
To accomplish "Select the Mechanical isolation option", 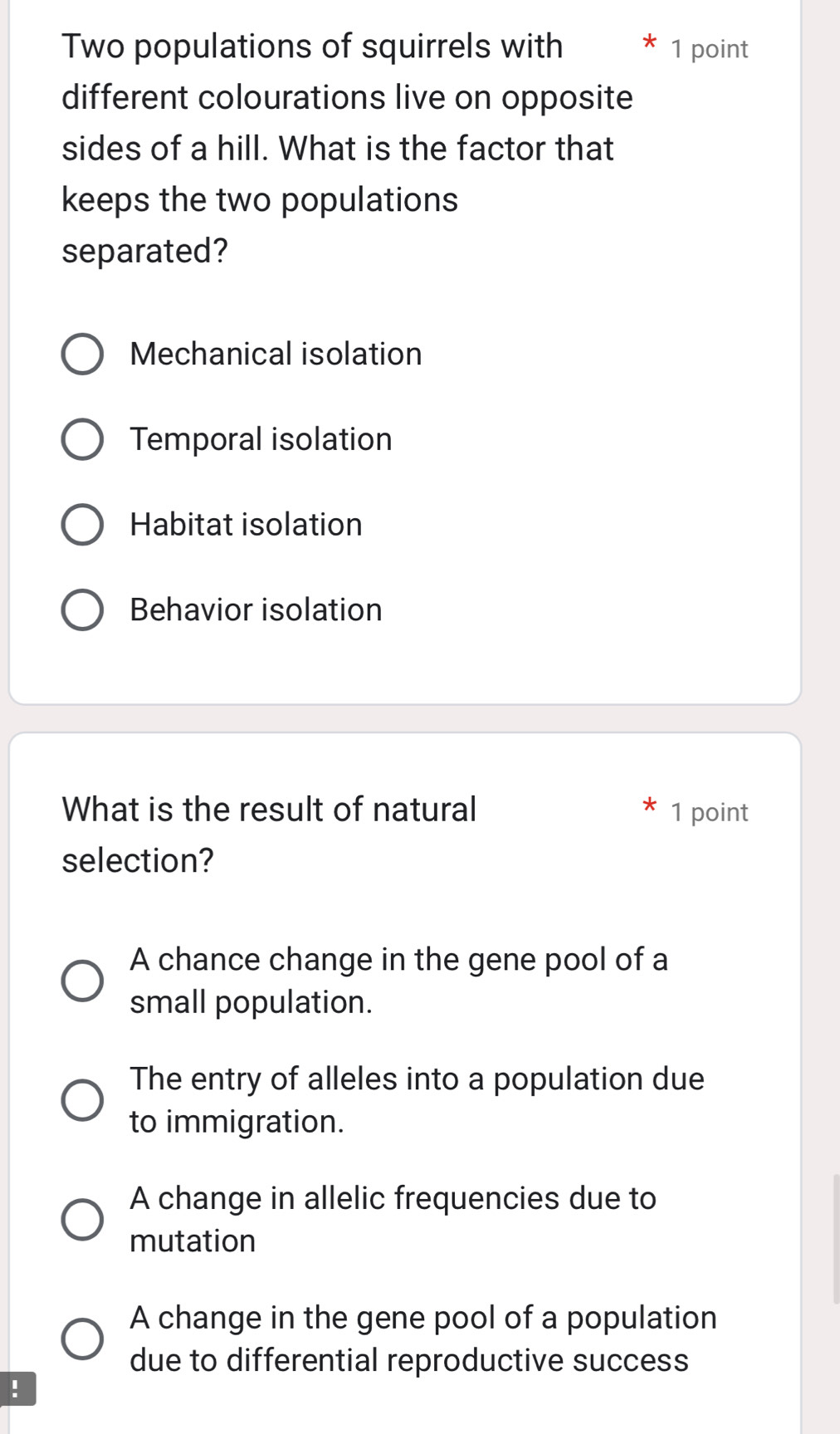I will [83, 354].
